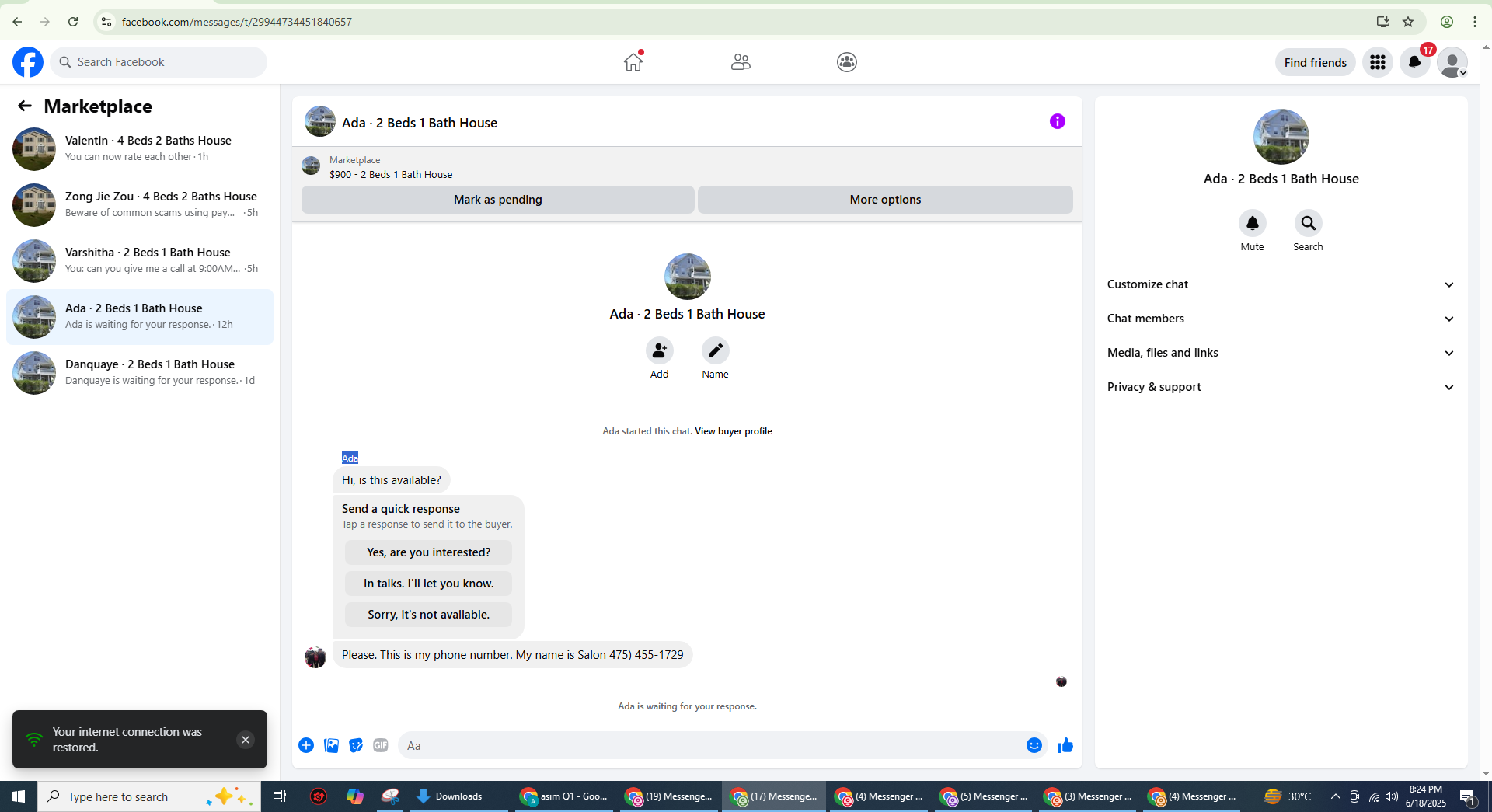Click the Add people icon in chat
This screenshot has width=1492, height=812.
[659, 350]
